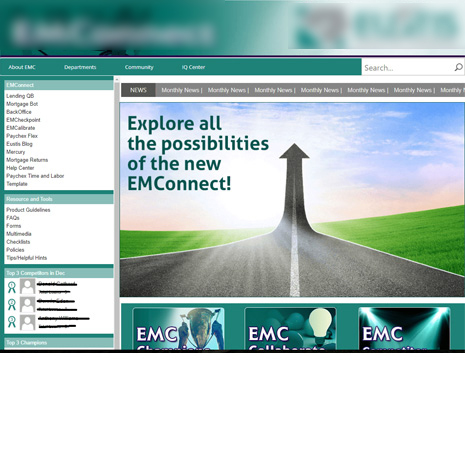Open the About EMC menu
The width and height of the screenshot is (465, 450).
click(22, 67)
